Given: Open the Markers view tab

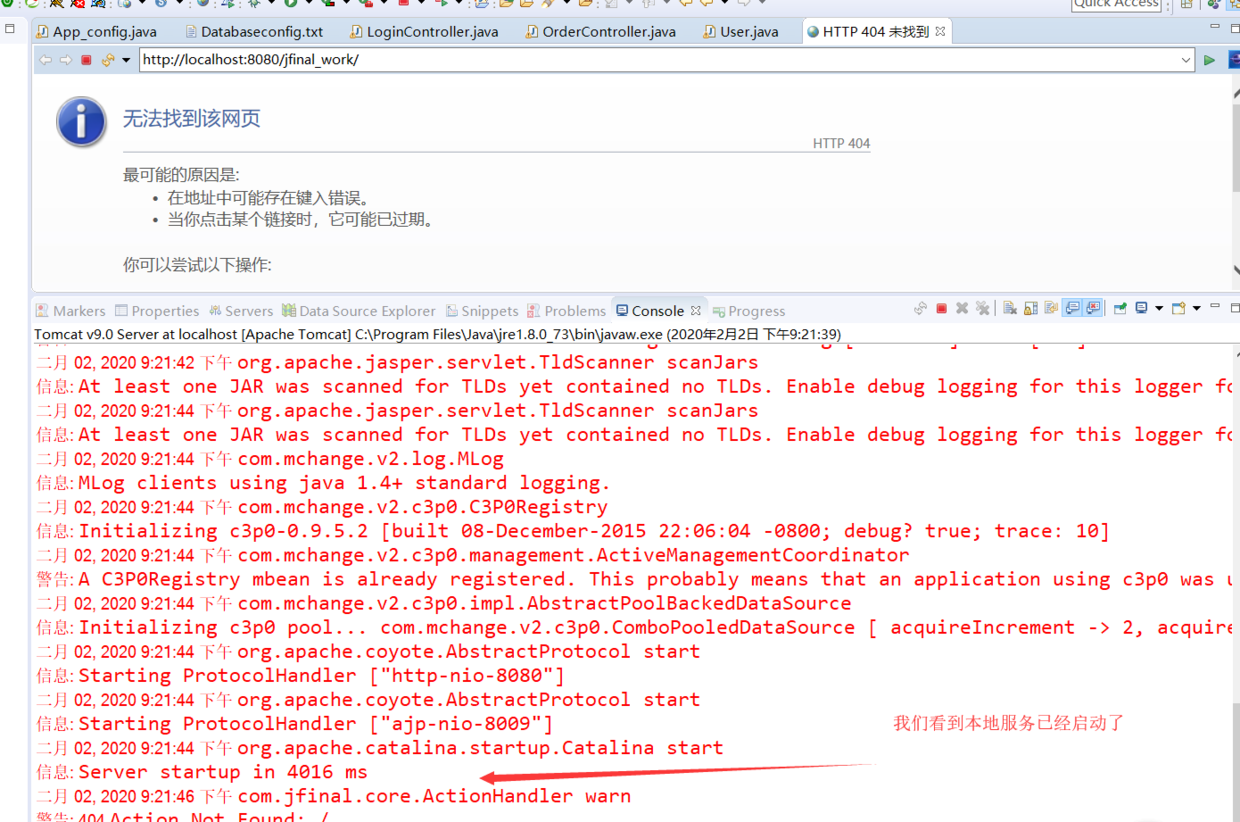Looking at the screenshot, I should 71,311.
